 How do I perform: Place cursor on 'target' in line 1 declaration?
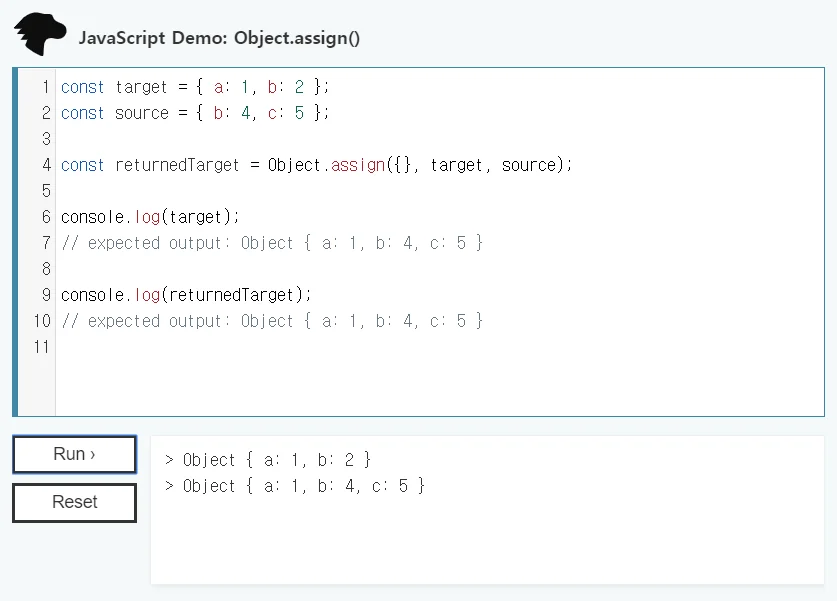141,87
